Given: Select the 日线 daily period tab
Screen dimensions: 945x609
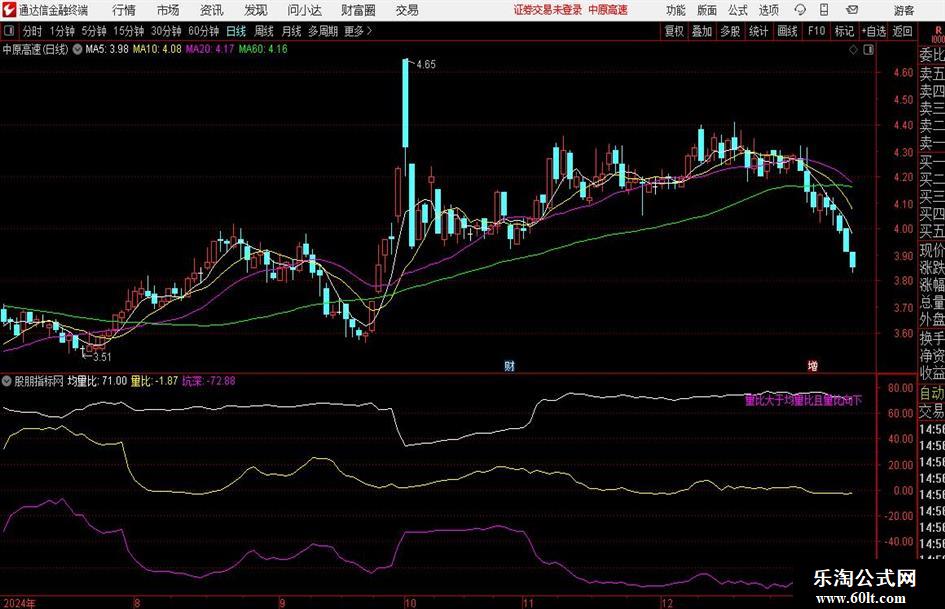Looking at the screenshot, I should coord(236,31).
